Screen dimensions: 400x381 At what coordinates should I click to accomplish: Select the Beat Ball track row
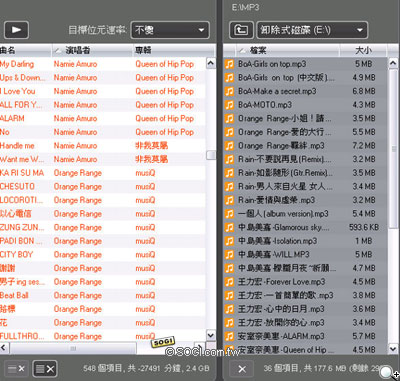tap(103, 295)
